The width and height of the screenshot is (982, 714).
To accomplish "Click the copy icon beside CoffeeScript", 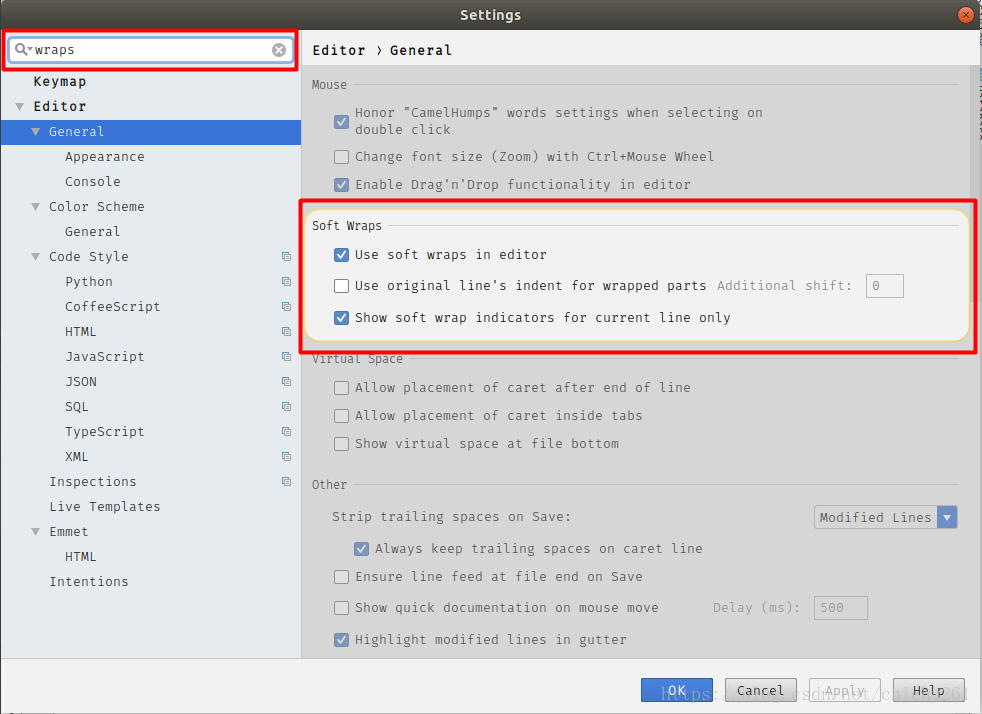I will pyautogui.click(x=286, y=306).
